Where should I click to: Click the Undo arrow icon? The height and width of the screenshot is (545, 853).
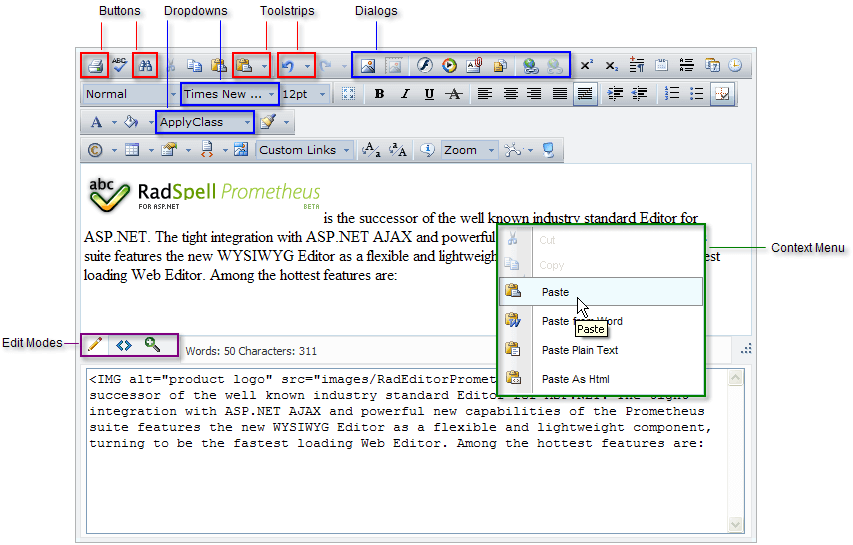[289, 66]
